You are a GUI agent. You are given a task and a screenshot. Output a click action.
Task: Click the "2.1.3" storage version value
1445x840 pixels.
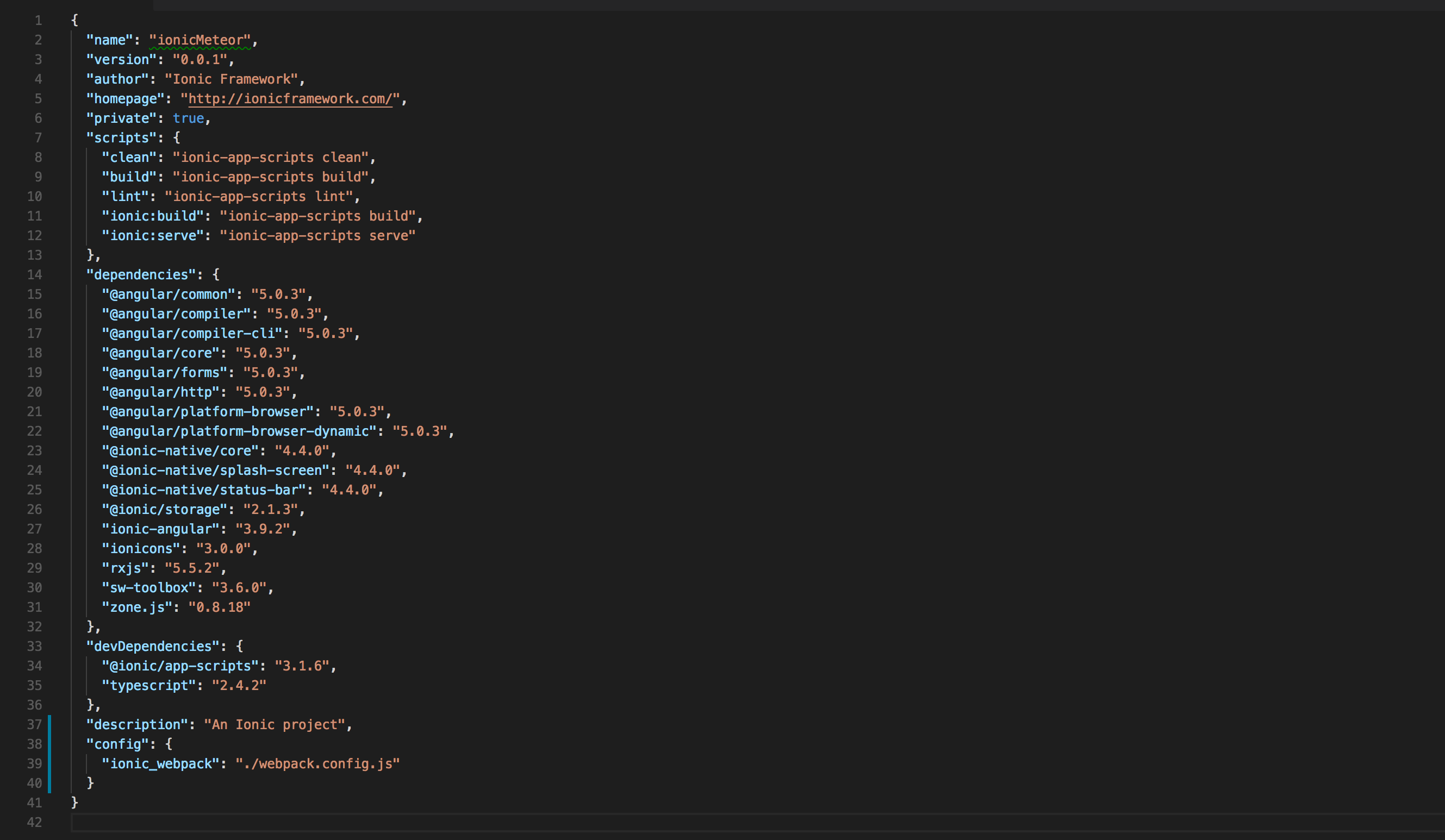point(271,510)
